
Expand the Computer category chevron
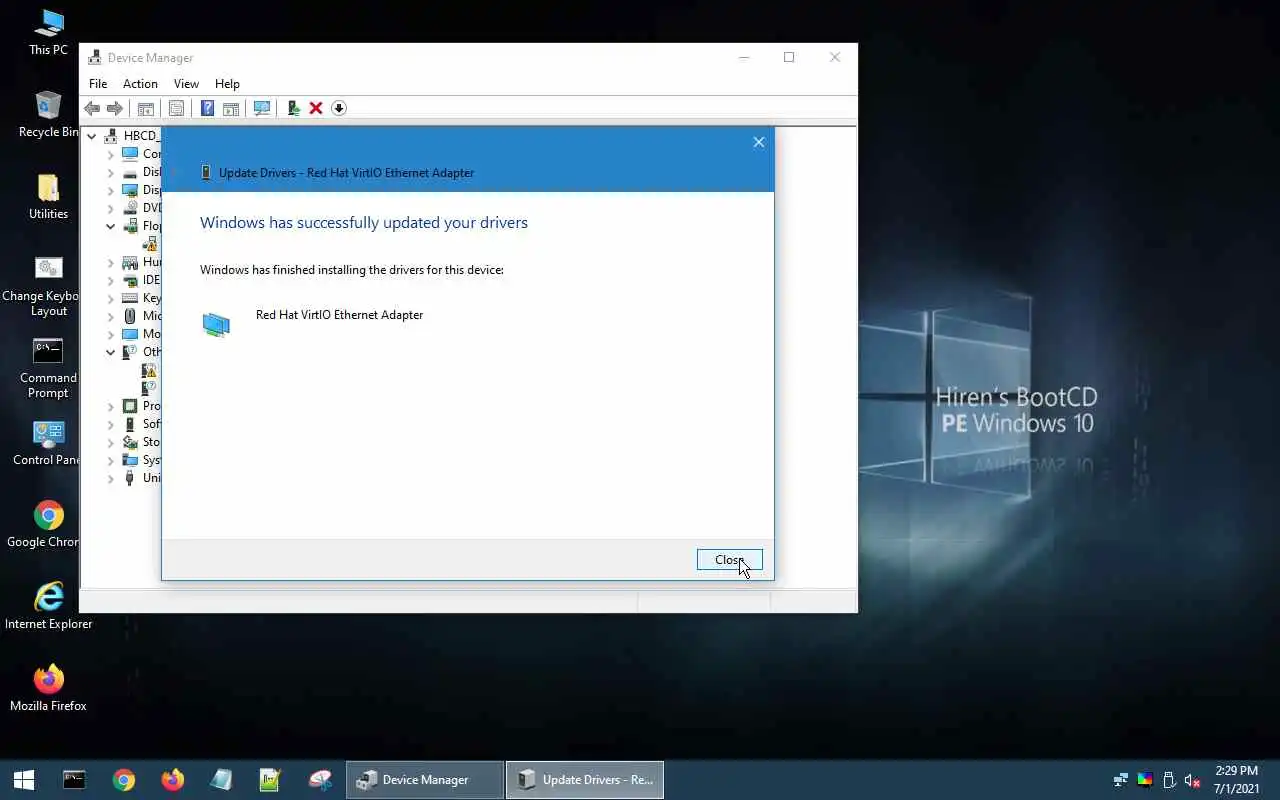tap(111, 154)
